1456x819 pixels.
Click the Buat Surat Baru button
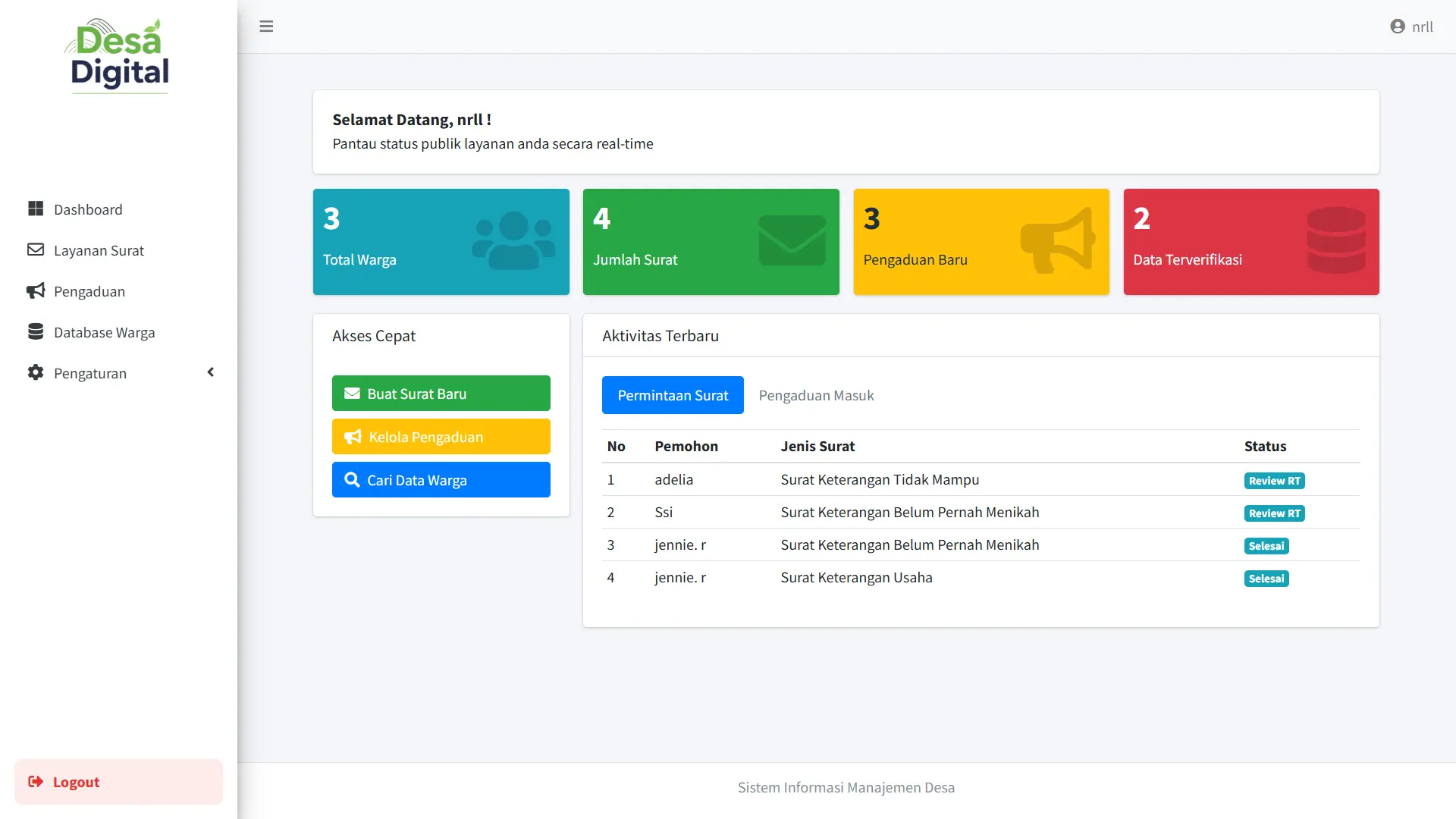[x=441, y=393]
